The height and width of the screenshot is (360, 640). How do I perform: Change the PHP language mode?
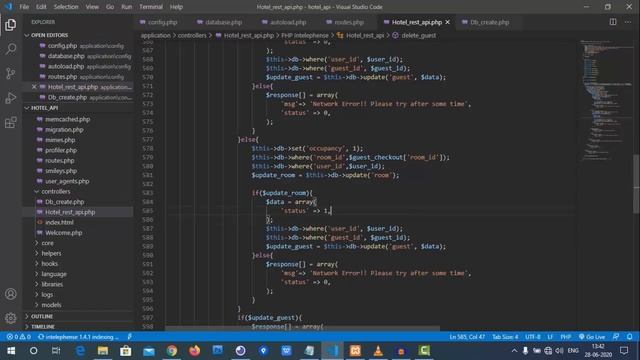click(565, 337)
